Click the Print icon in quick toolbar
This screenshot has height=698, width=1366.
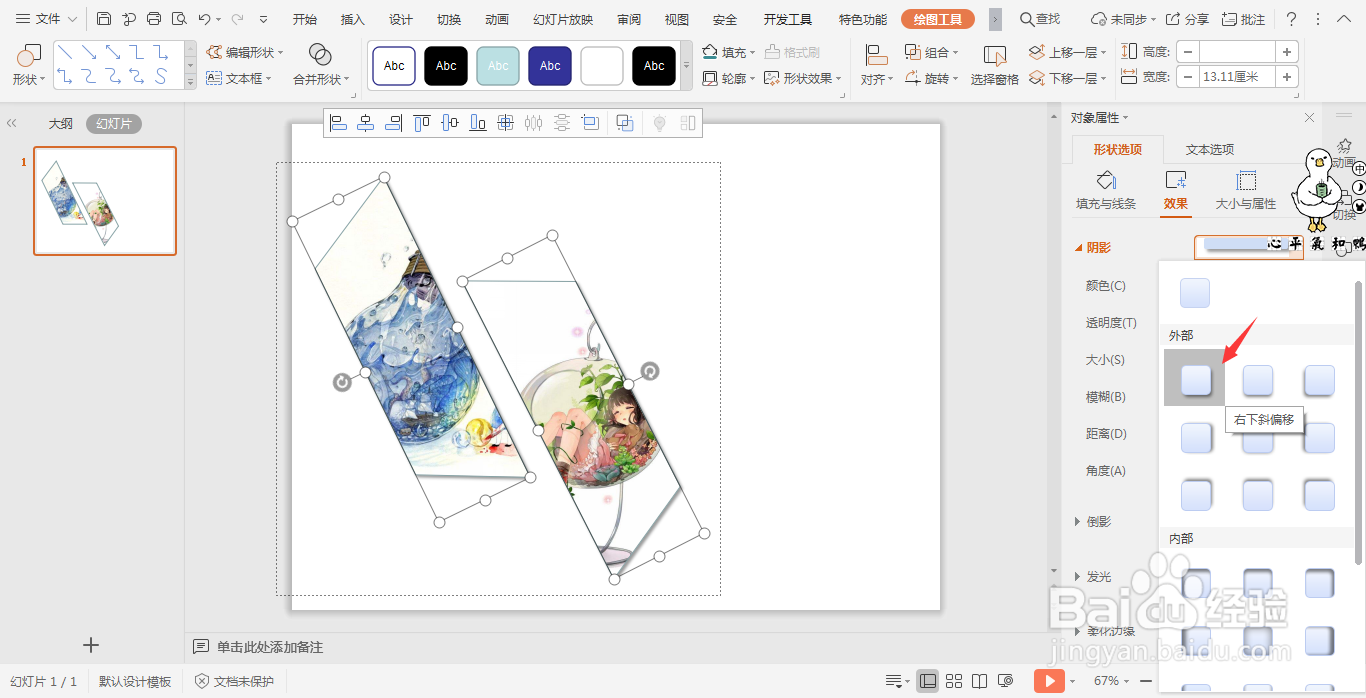pos(154,19)
